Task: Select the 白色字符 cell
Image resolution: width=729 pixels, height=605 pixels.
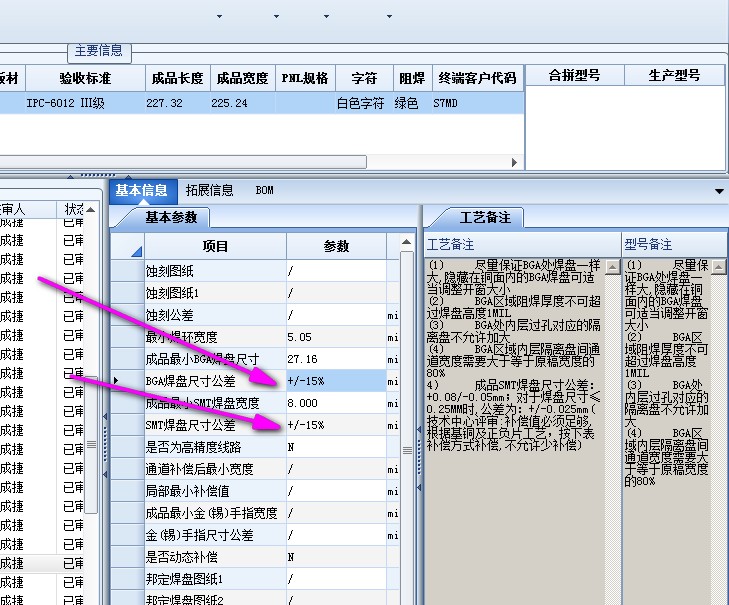Action: (x=364, y=103)
